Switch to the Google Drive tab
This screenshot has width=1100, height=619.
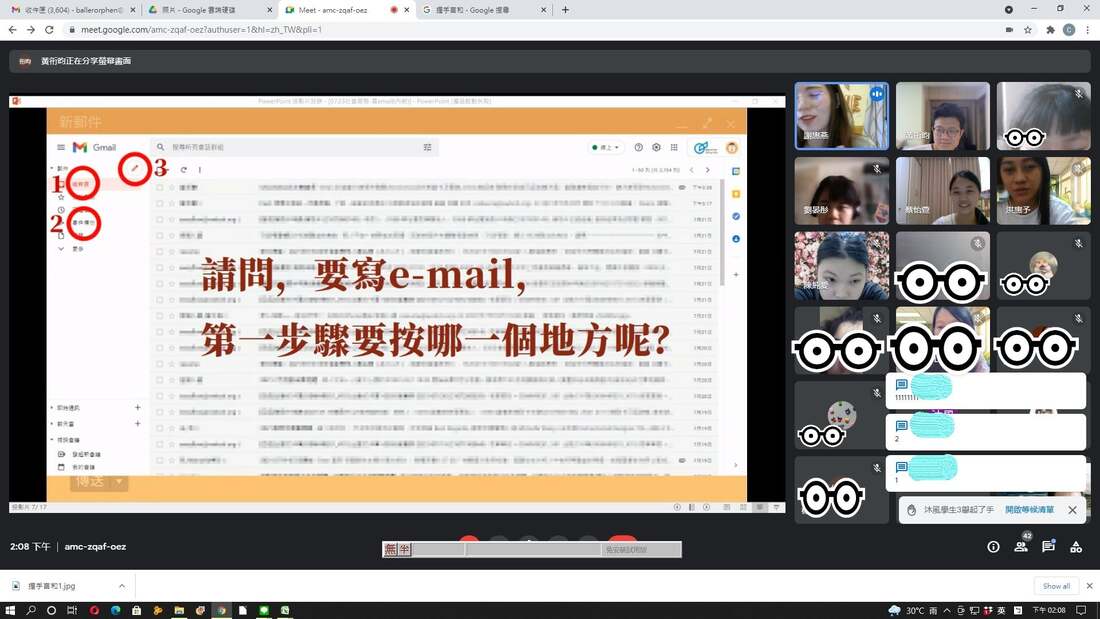[210, 10]
